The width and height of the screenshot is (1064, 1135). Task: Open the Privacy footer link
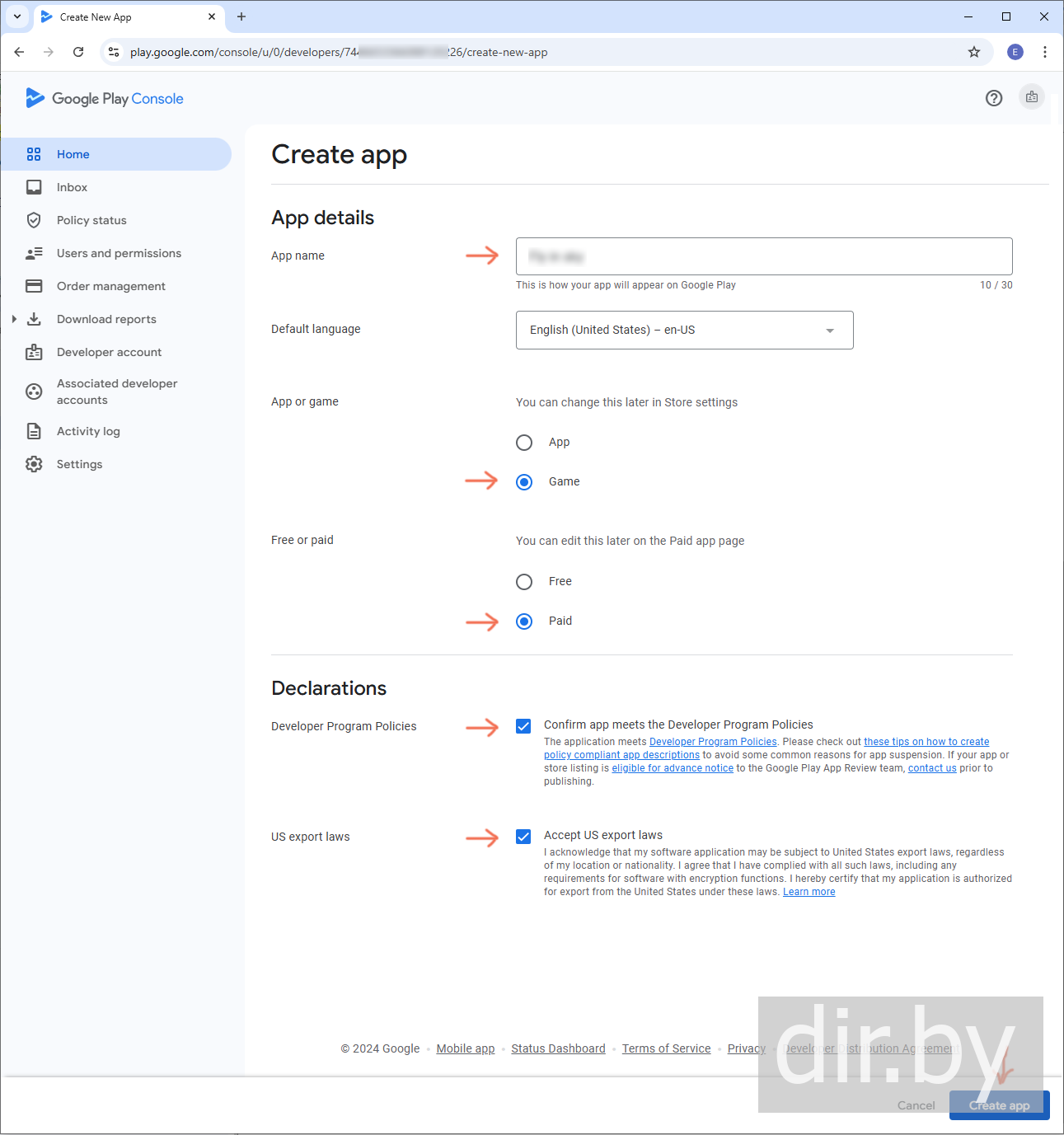747,1048
